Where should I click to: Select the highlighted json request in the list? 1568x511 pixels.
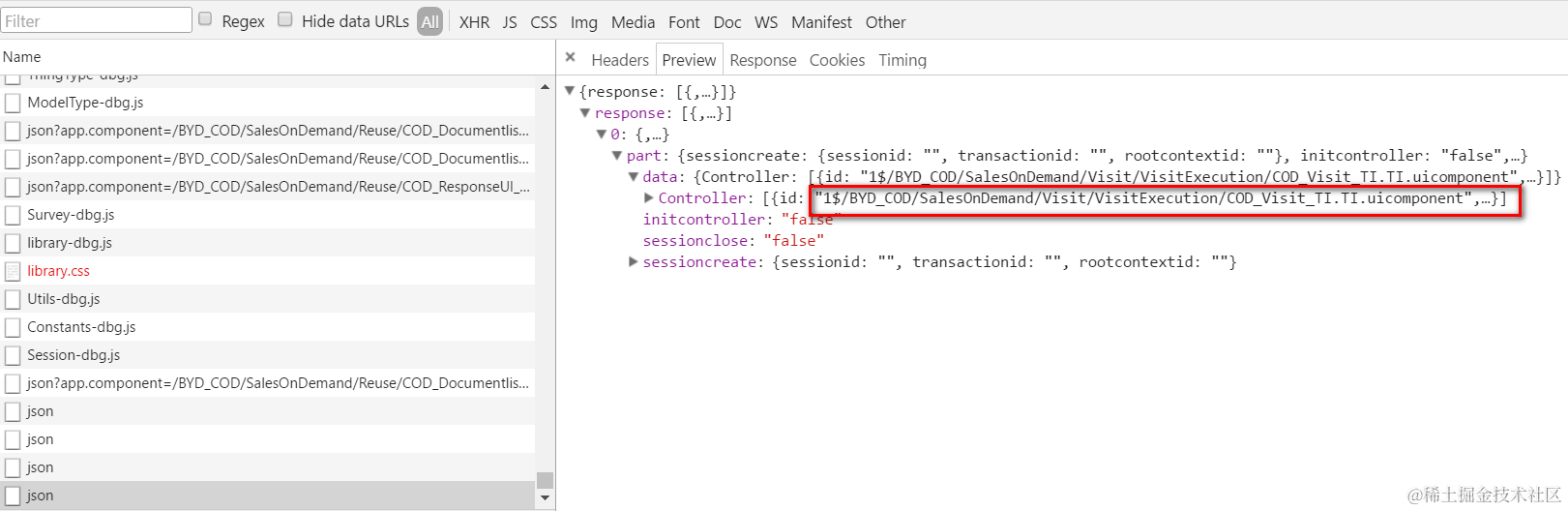click(267, 496)
